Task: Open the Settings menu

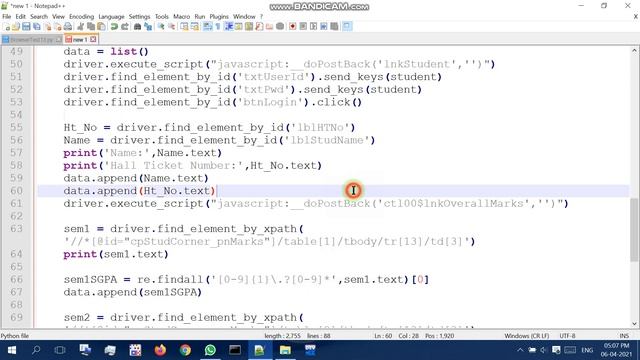Action: pyautogui.click(x=139, y=16)
